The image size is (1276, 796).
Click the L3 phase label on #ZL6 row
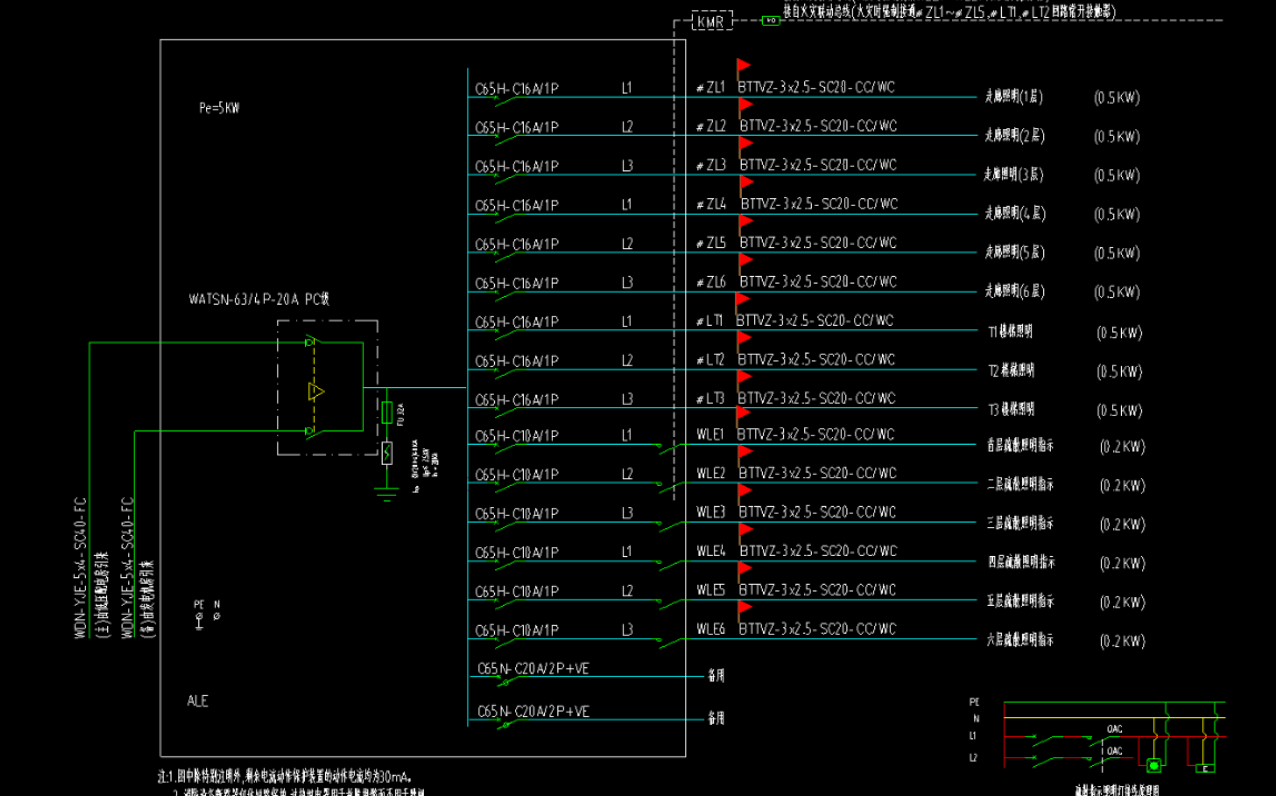[x=627, y=282]
